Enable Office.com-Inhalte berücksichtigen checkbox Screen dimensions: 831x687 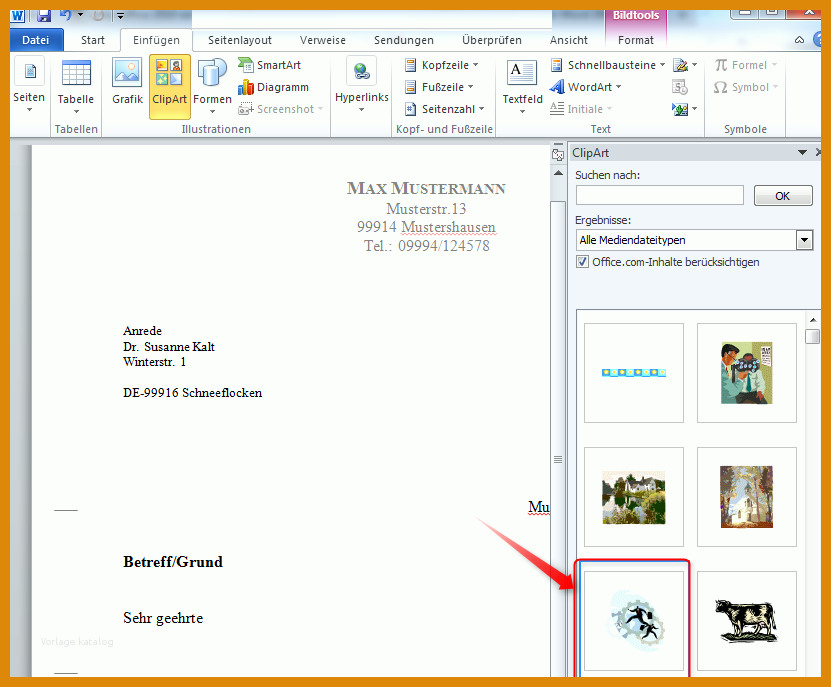[x=582, y=262]
